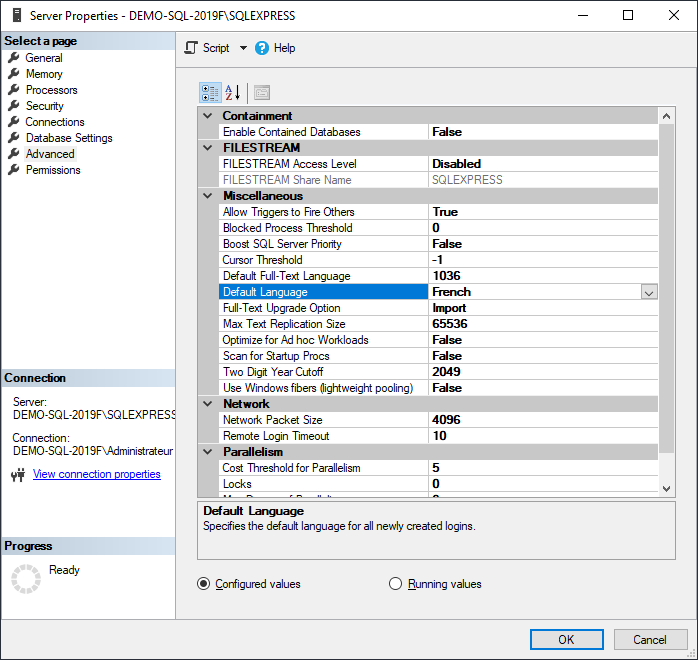Screen dimensions: 698x660
Task: Open the Security page
Action: click(45, 106)
